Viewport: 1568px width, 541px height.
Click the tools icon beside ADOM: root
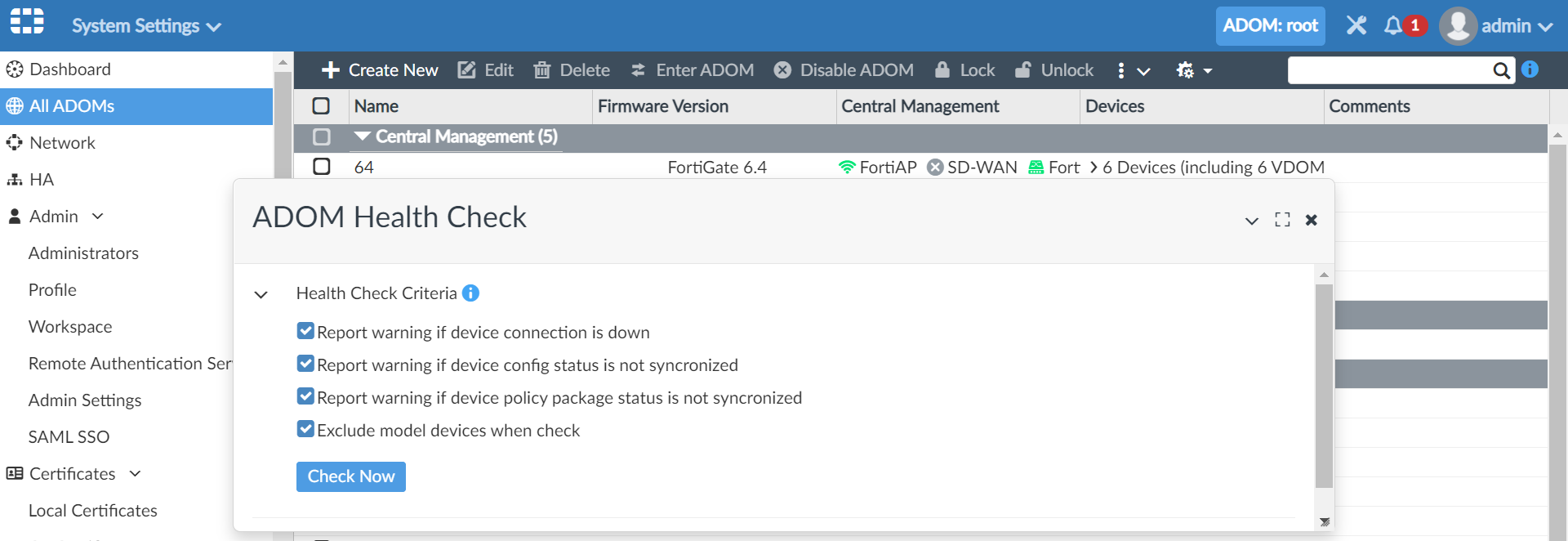(x=1356, y=26)
